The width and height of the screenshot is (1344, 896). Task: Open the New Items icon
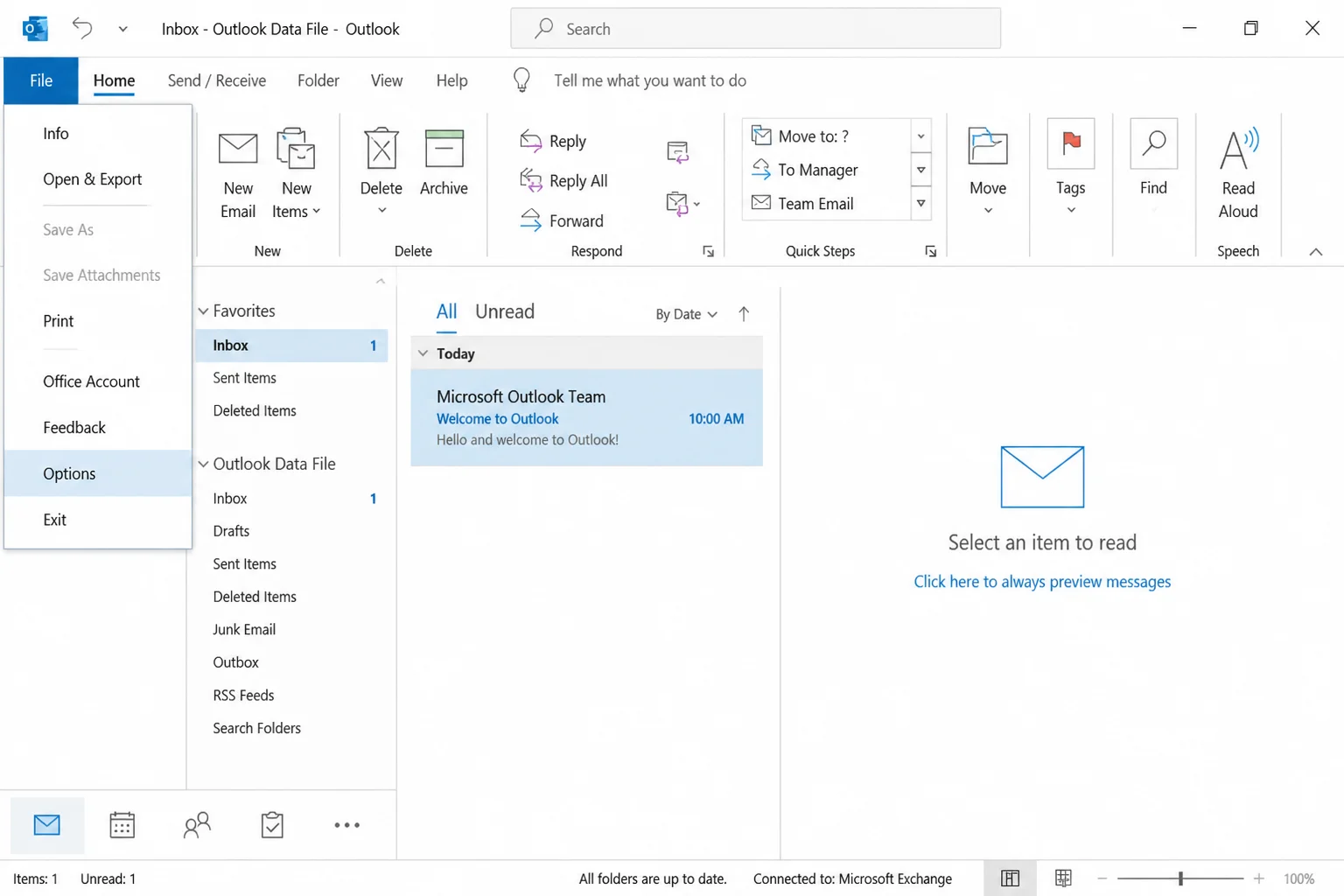(x=296, y=148)
